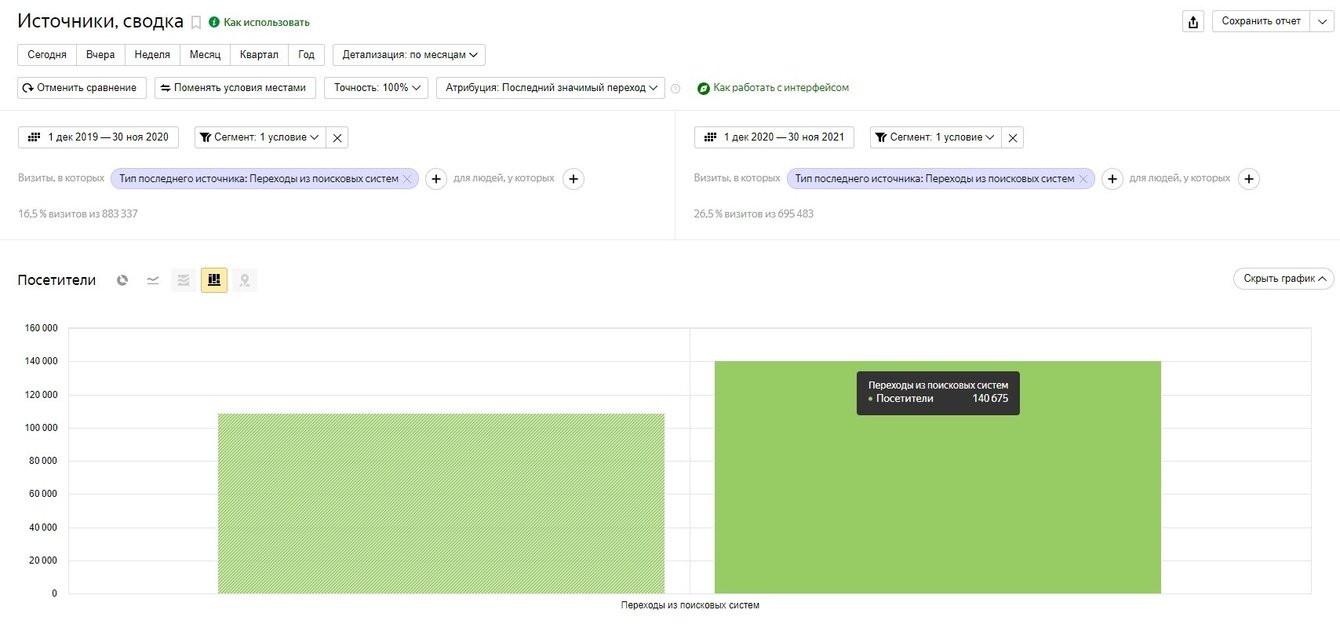Select the Квартал period tab
Viewport: 1340px width, 628px height.
tap(259, 54)
